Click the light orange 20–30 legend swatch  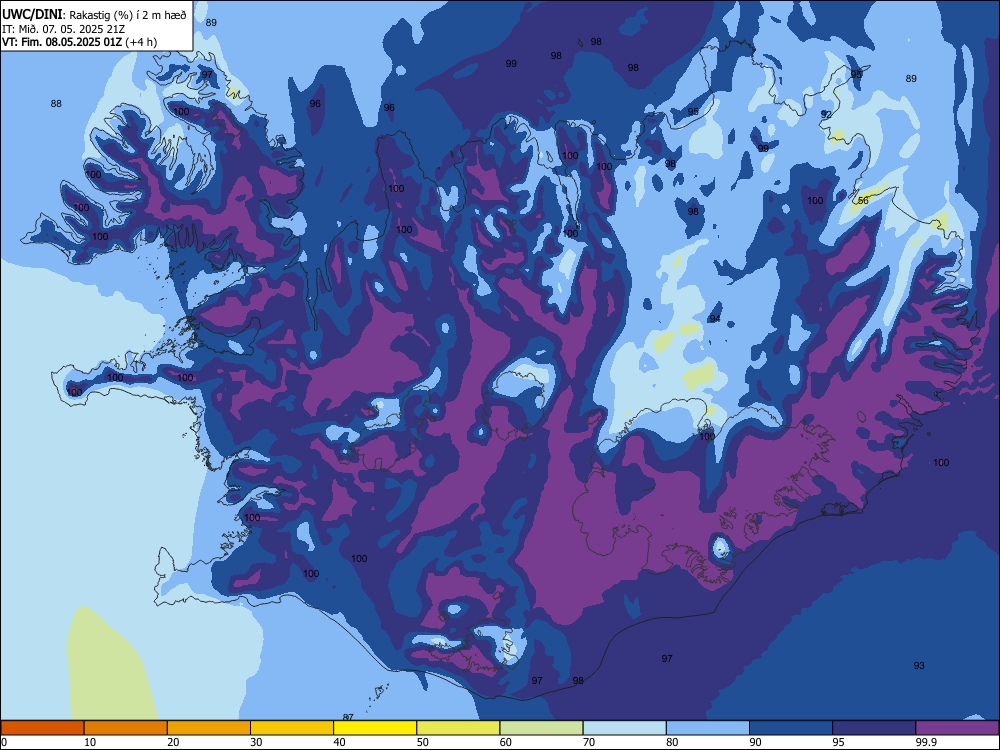point(209,728)
